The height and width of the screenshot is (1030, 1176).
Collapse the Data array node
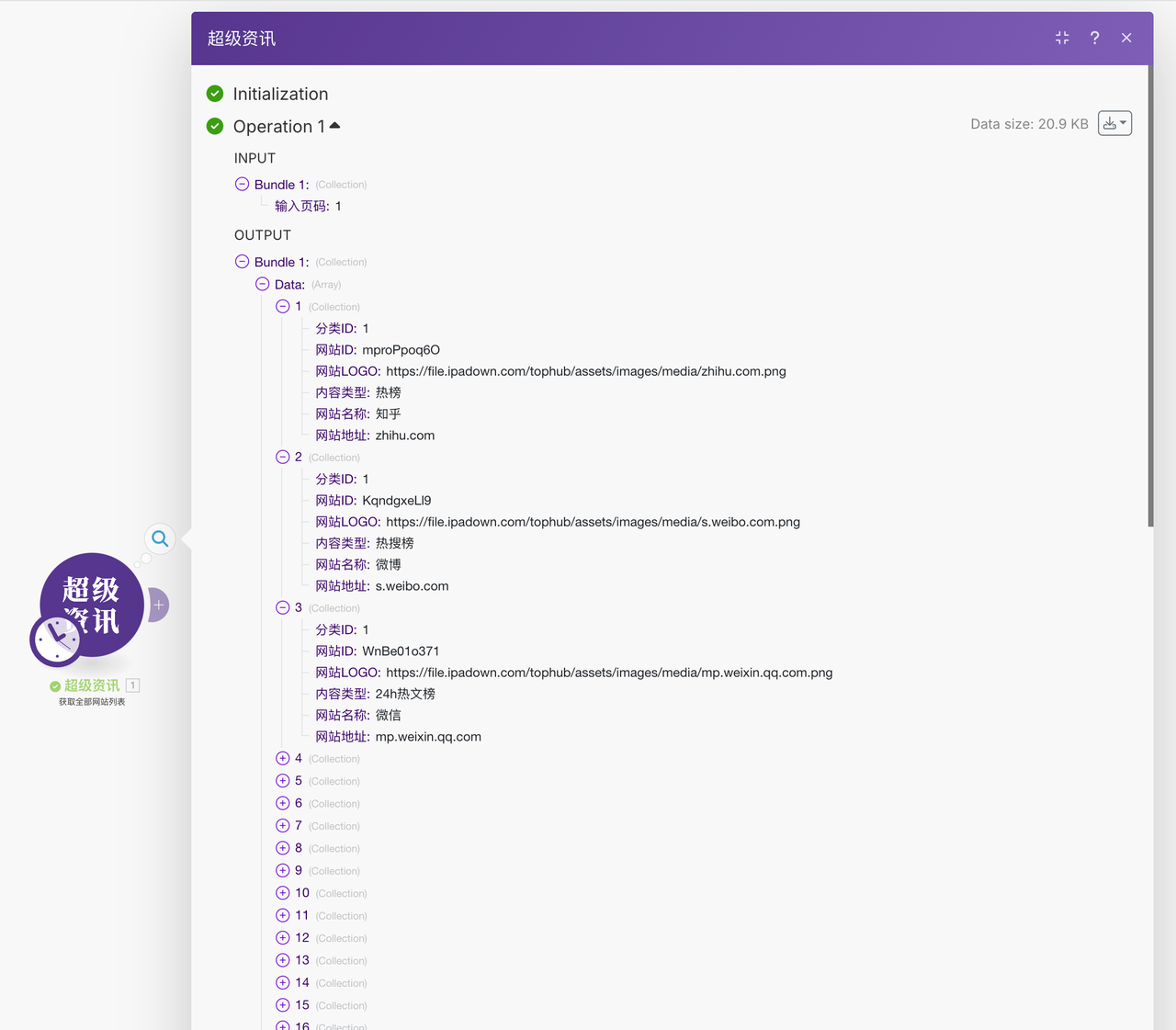coord(263,285)
